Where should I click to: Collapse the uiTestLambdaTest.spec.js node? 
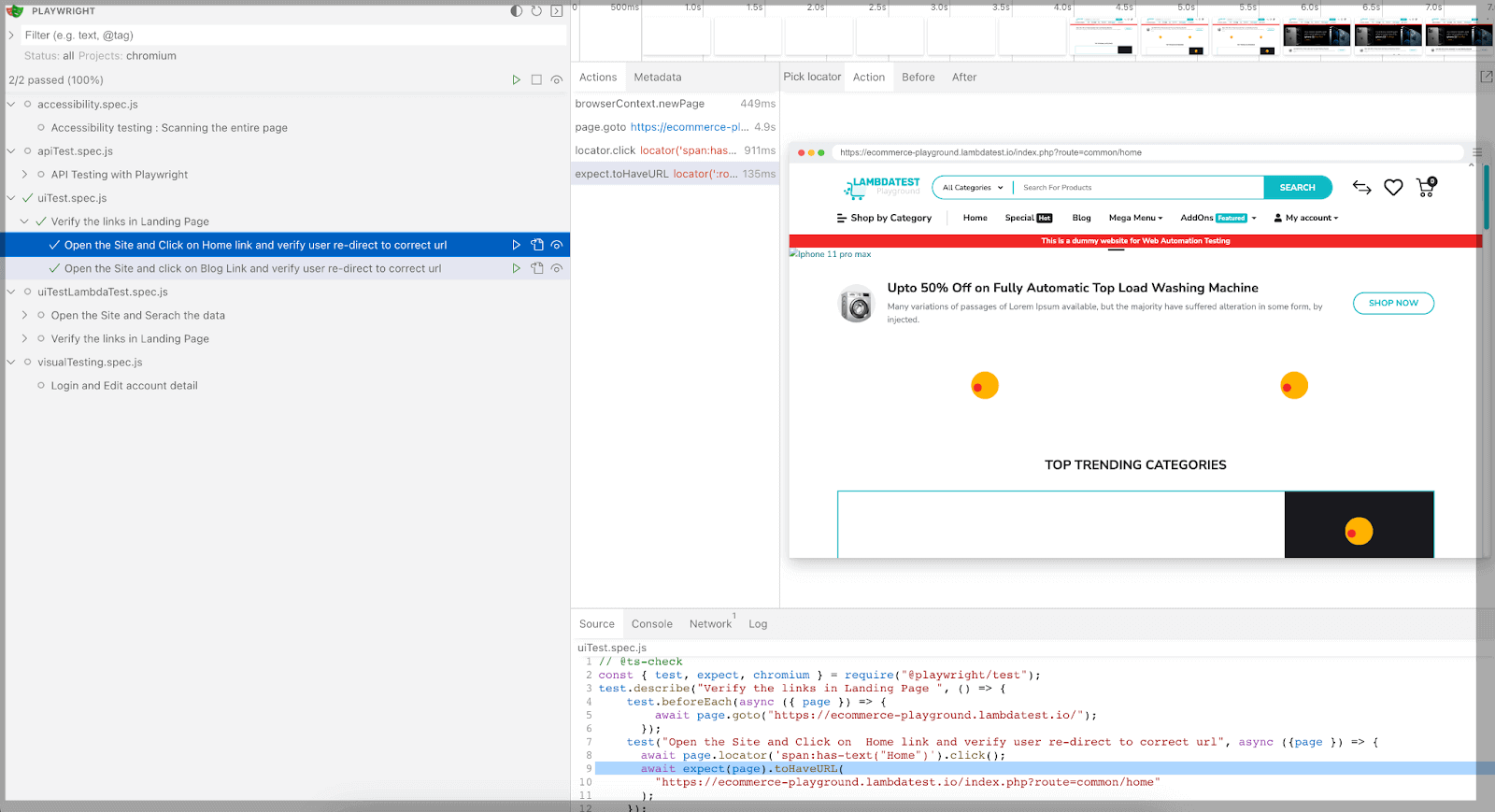point(11,292)
